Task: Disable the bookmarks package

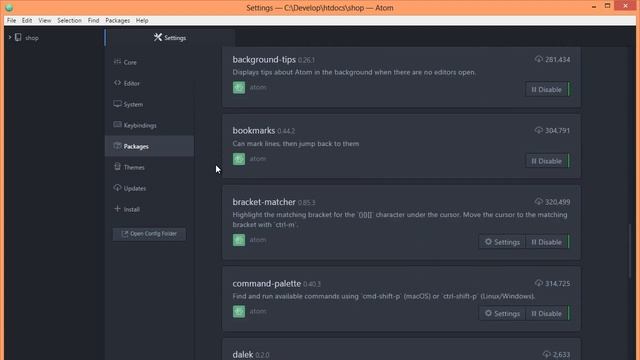Action: point(547,161)
